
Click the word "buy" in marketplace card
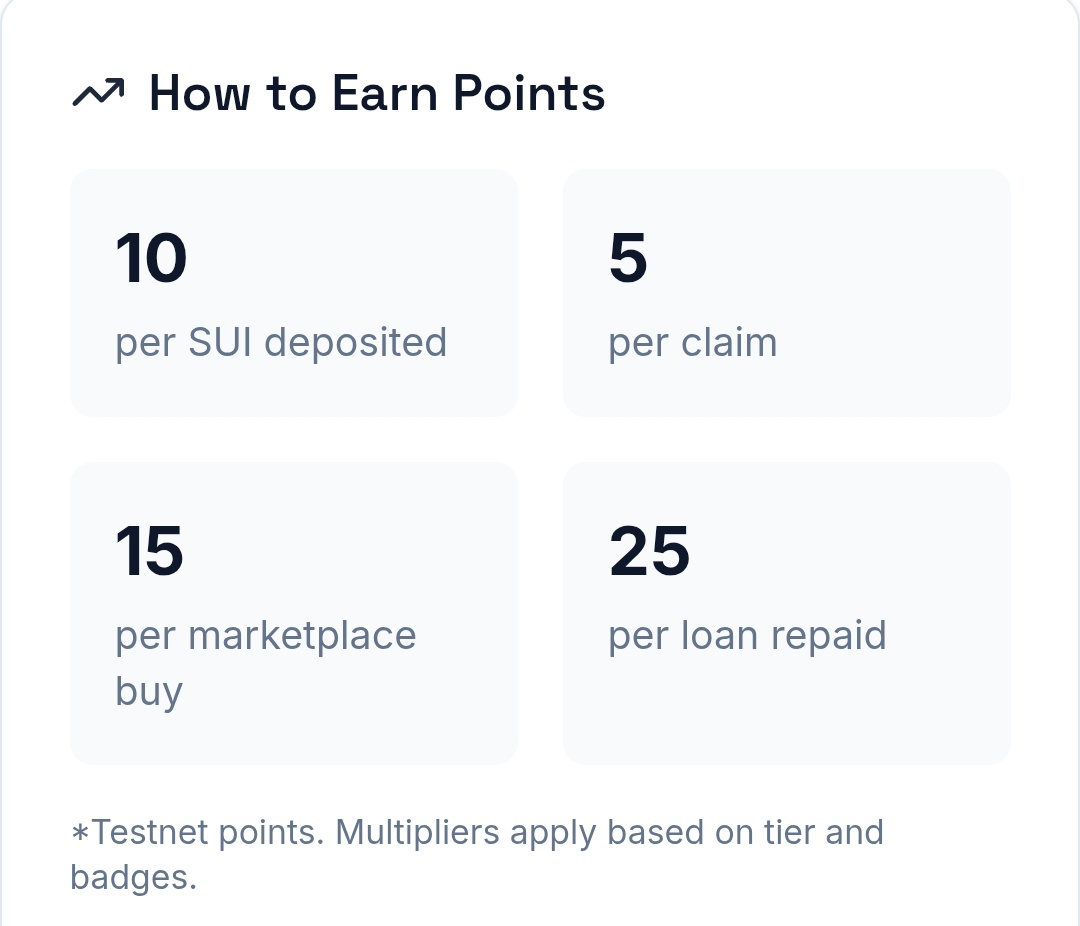[x=149, y=692]
